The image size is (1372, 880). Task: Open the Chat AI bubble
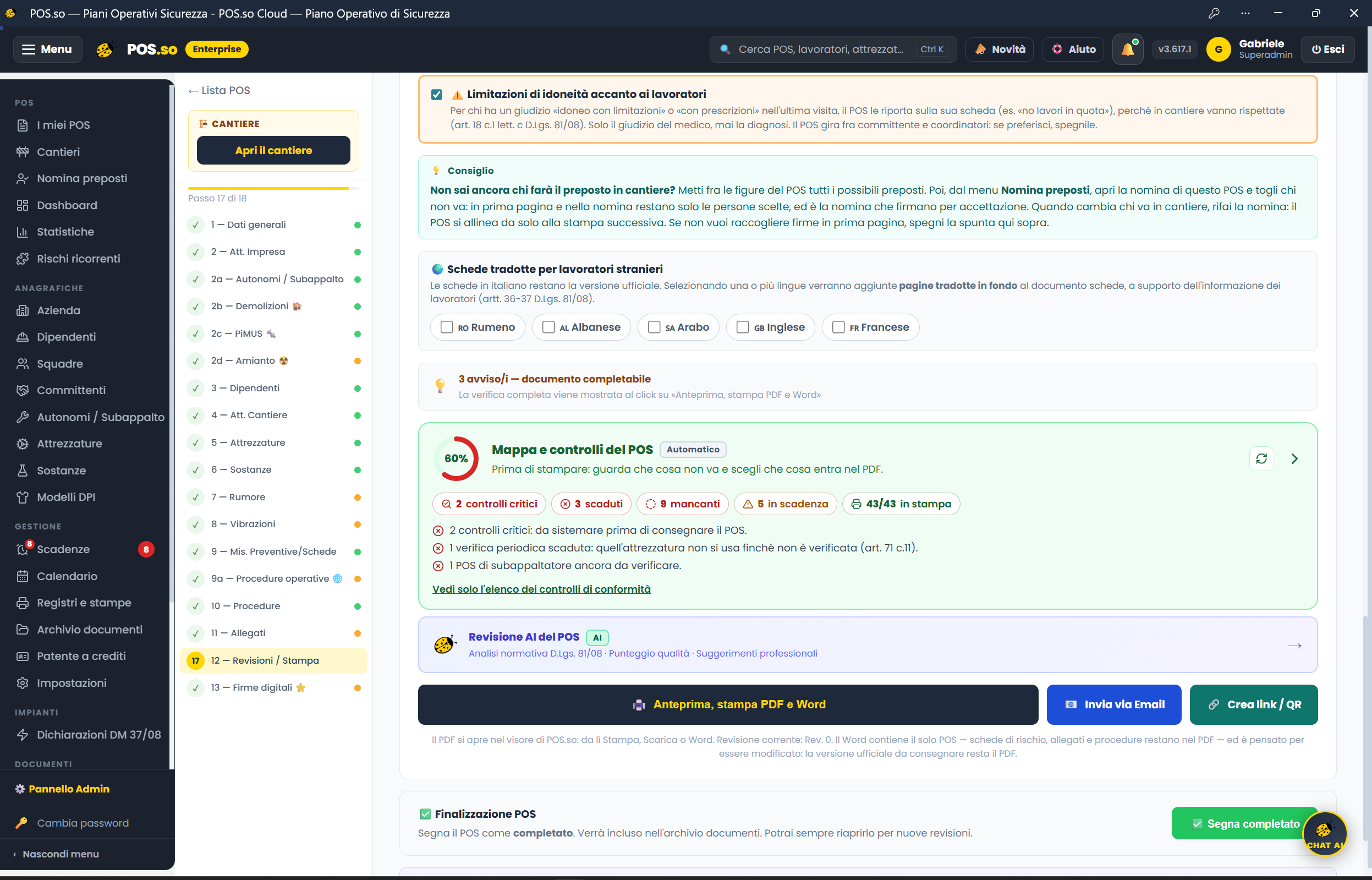coord(1325,834)
